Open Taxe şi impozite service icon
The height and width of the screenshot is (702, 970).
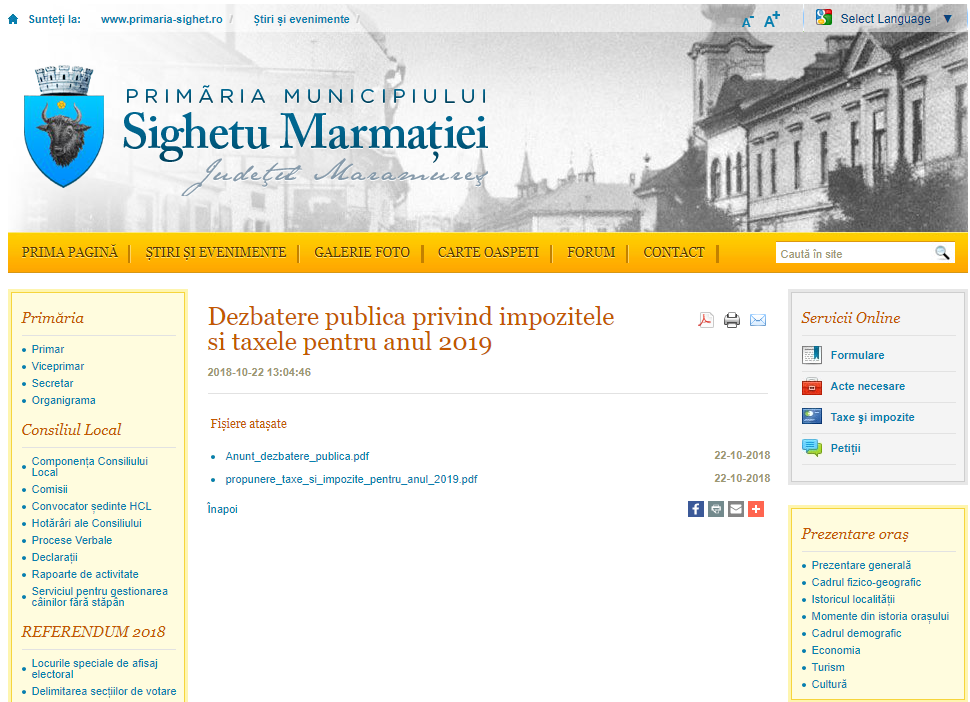coord(812,417)
